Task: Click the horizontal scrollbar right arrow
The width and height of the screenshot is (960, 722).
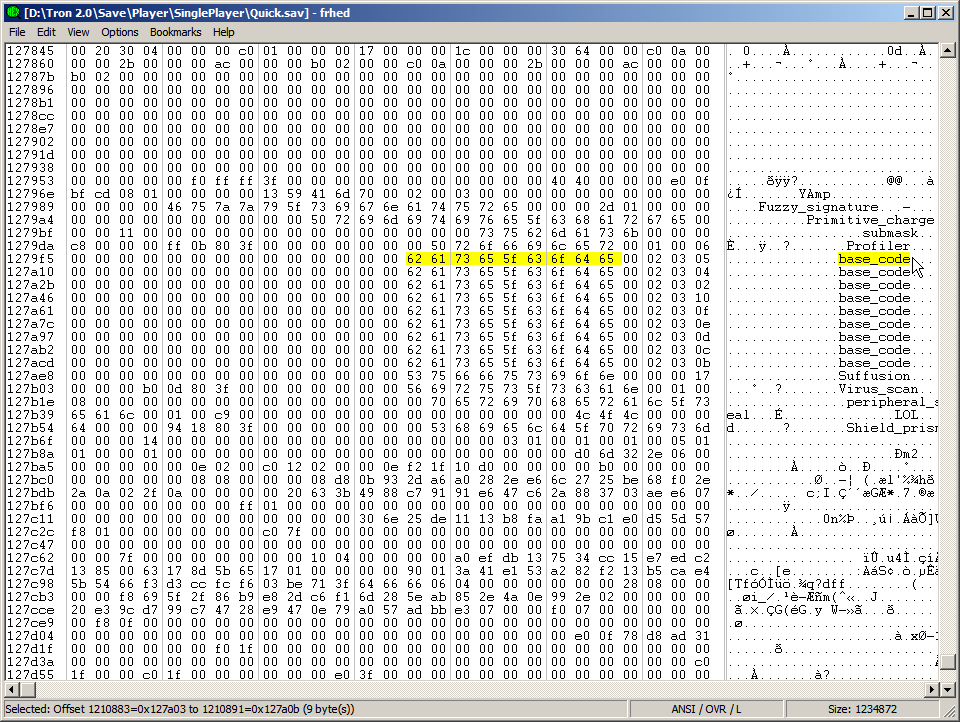Action: click(x=933, y=689)
